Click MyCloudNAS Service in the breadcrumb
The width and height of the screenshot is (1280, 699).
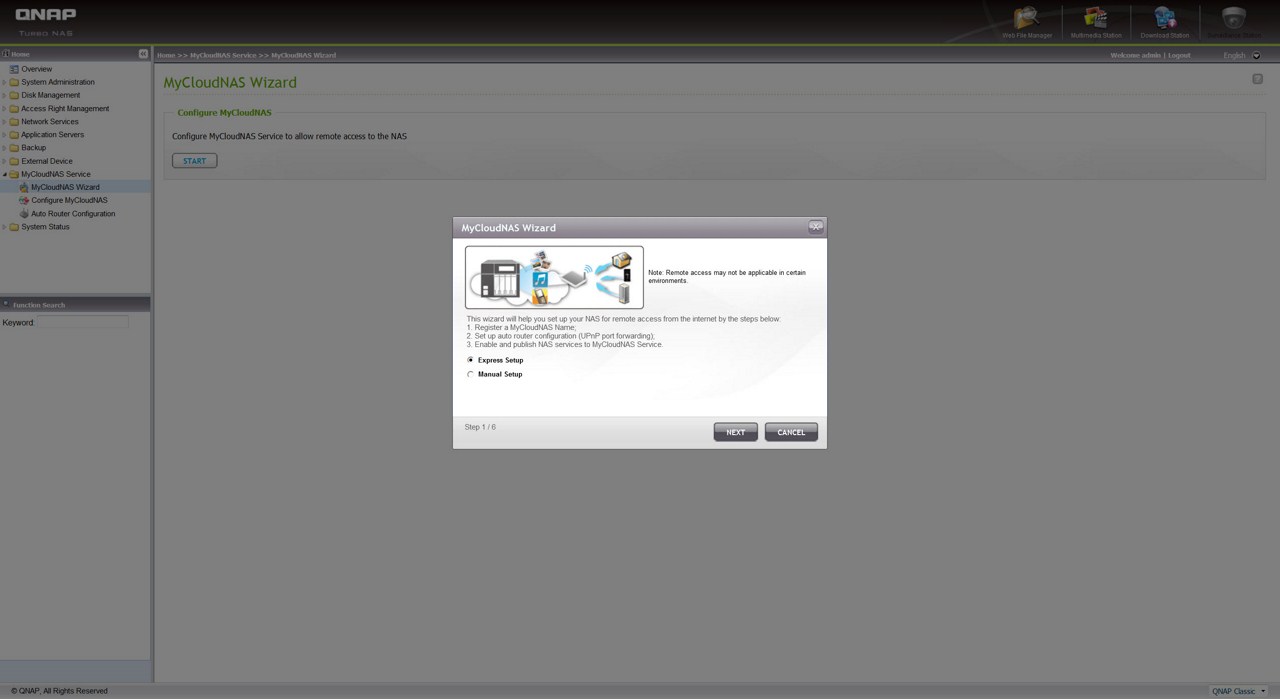coord(223,55)
